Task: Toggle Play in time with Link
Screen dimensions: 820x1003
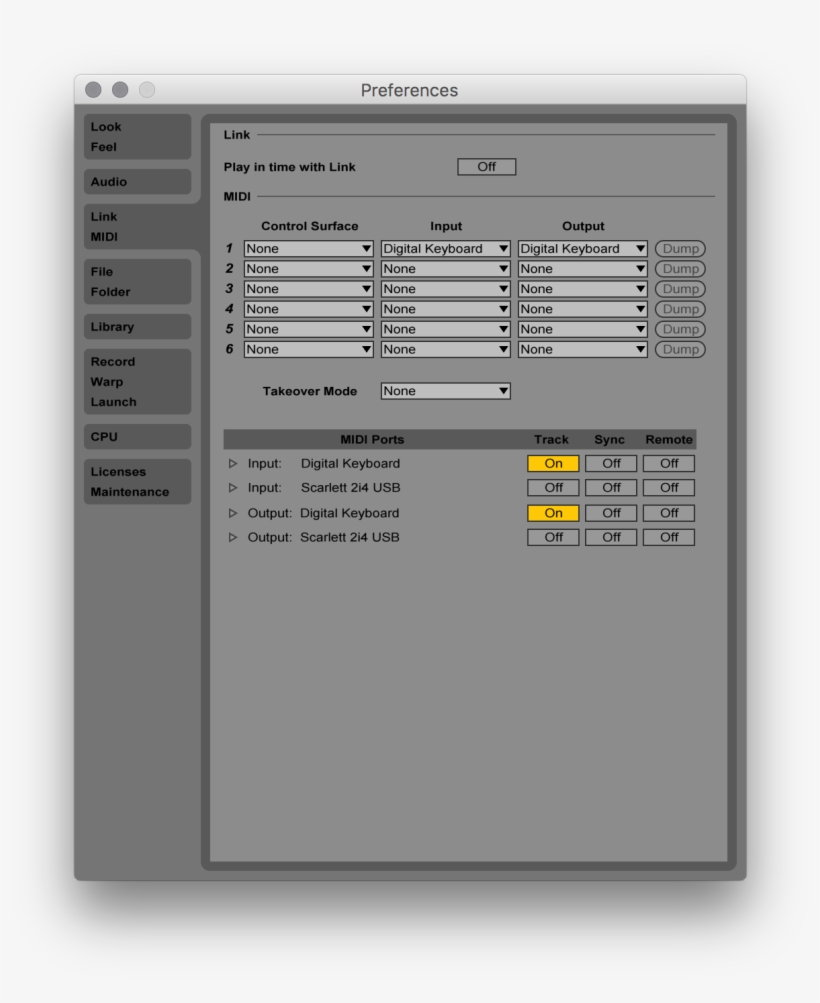Action: pos(487,166)
